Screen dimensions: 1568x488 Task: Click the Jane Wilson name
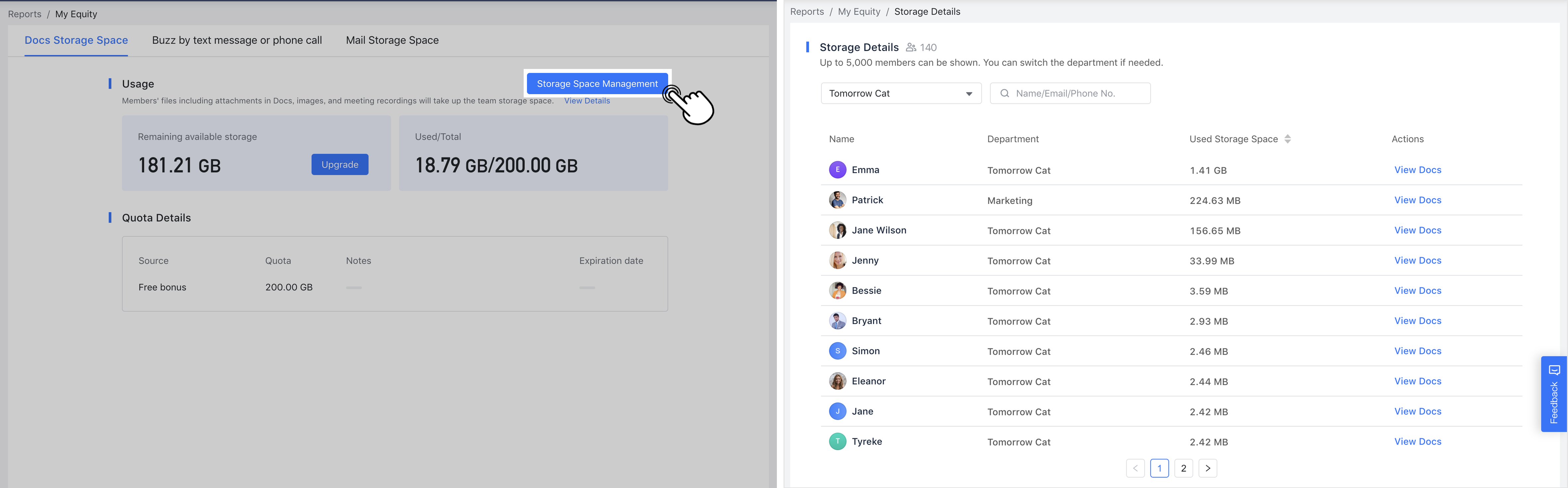click(879, 230)
